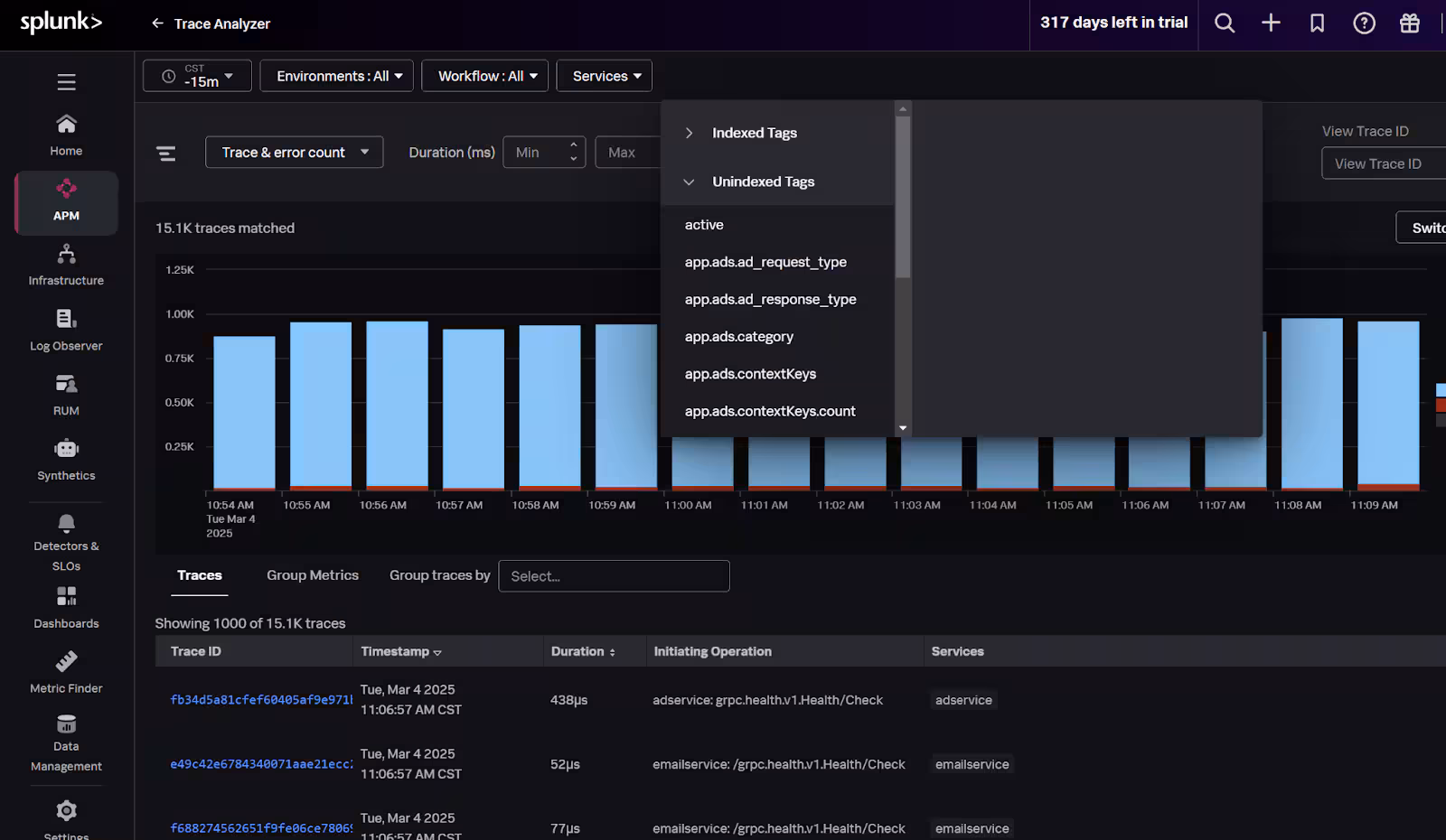Switch to the Group Metrics tab
Viewport: 1446px width, 840px height.
pos(313,575)
